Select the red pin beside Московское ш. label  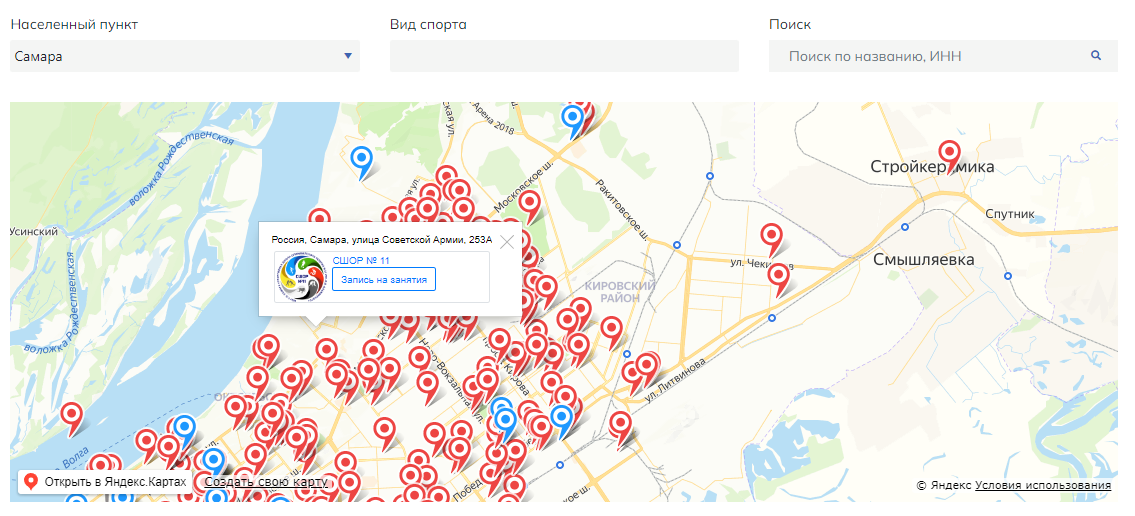click(x=530, y=203)
